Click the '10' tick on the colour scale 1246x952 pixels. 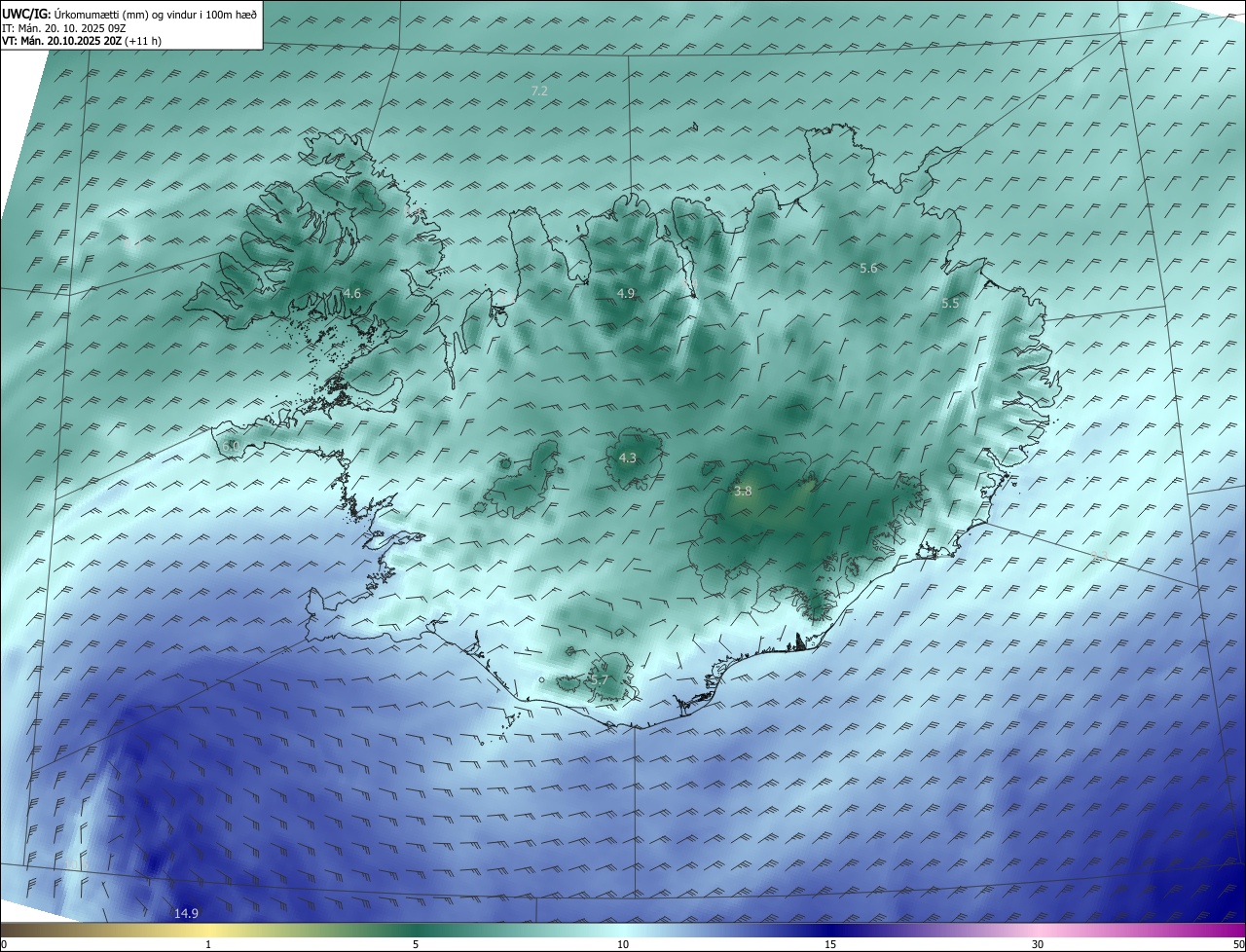coord(623,944)
